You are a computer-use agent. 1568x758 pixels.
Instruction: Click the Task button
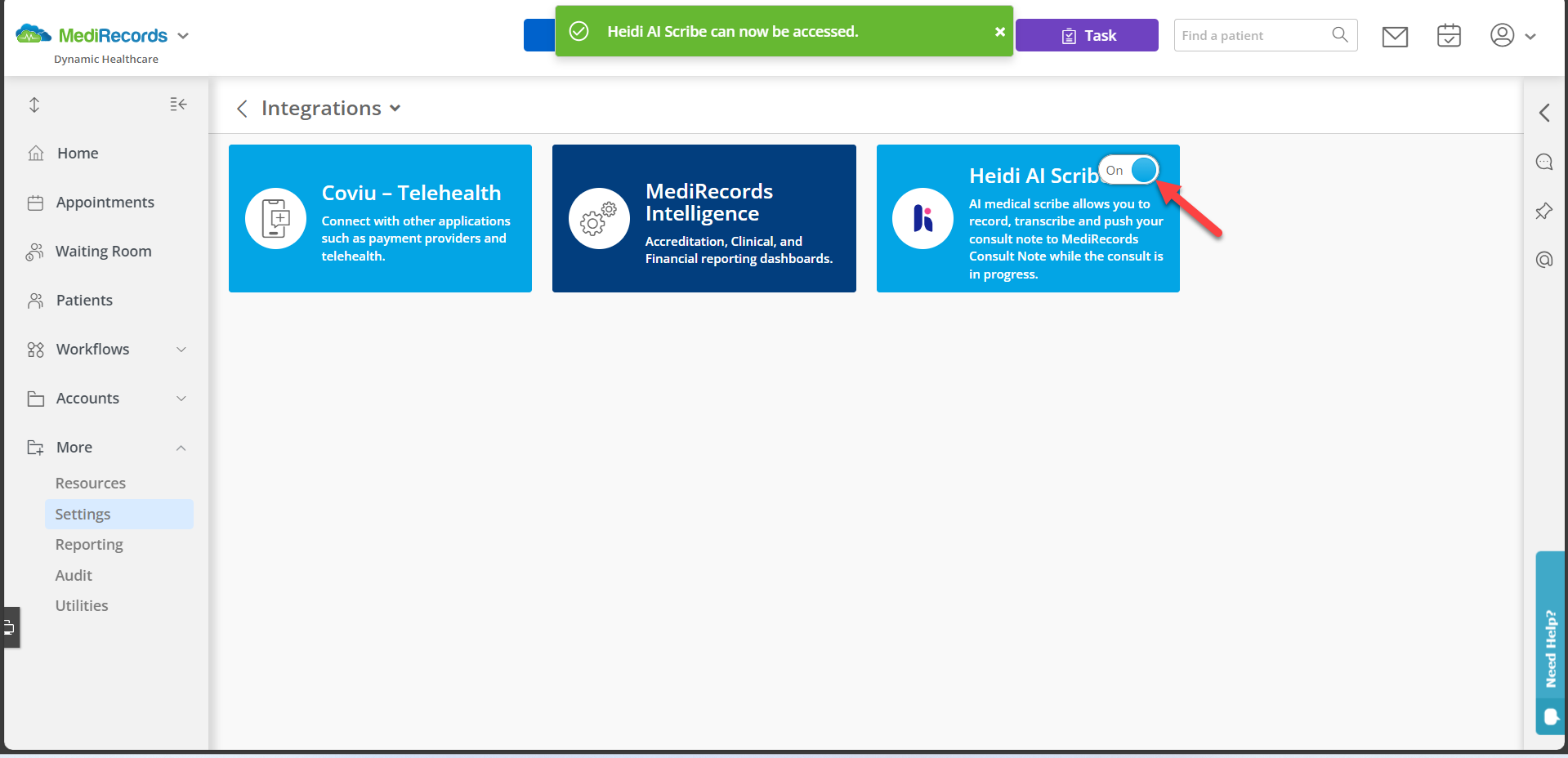(x=1087, y=35)
